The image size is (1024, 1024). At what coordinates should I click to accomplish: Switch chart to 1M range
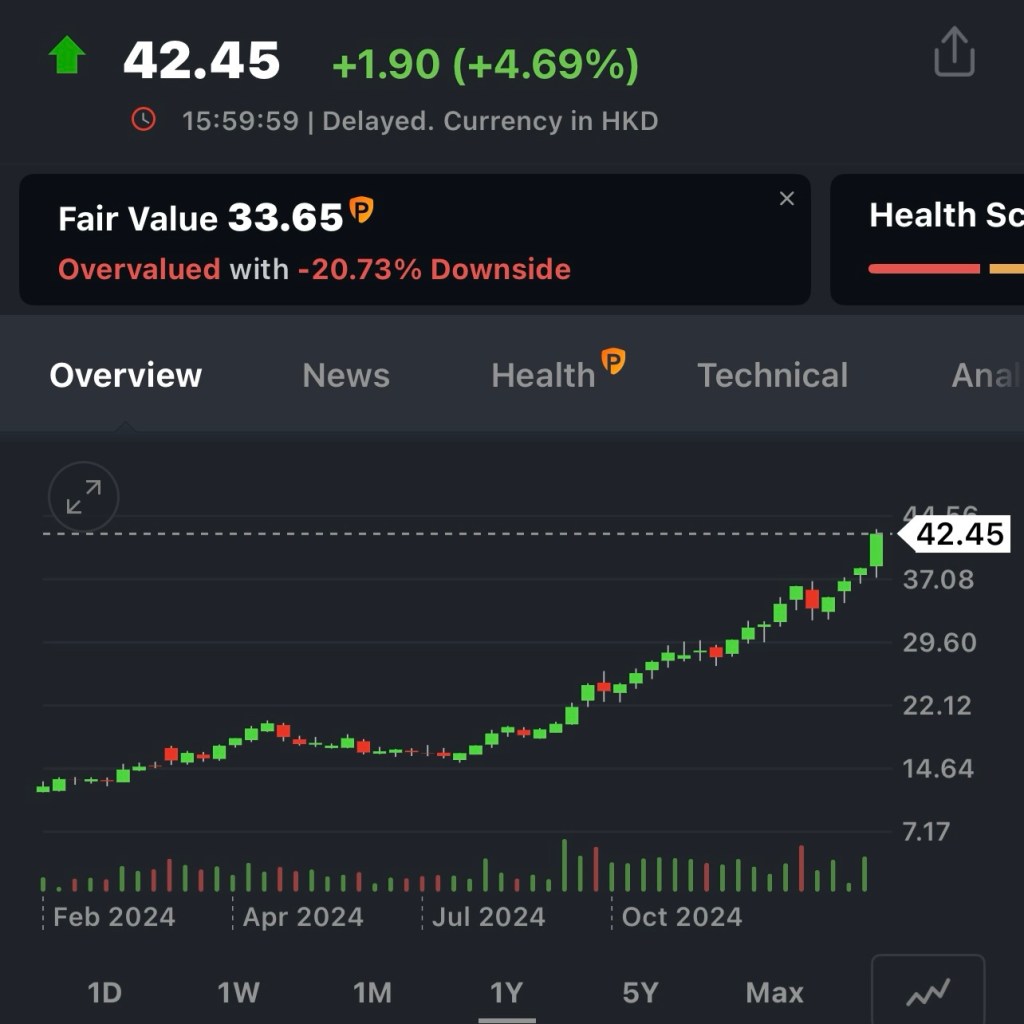[x=372, y=992]
